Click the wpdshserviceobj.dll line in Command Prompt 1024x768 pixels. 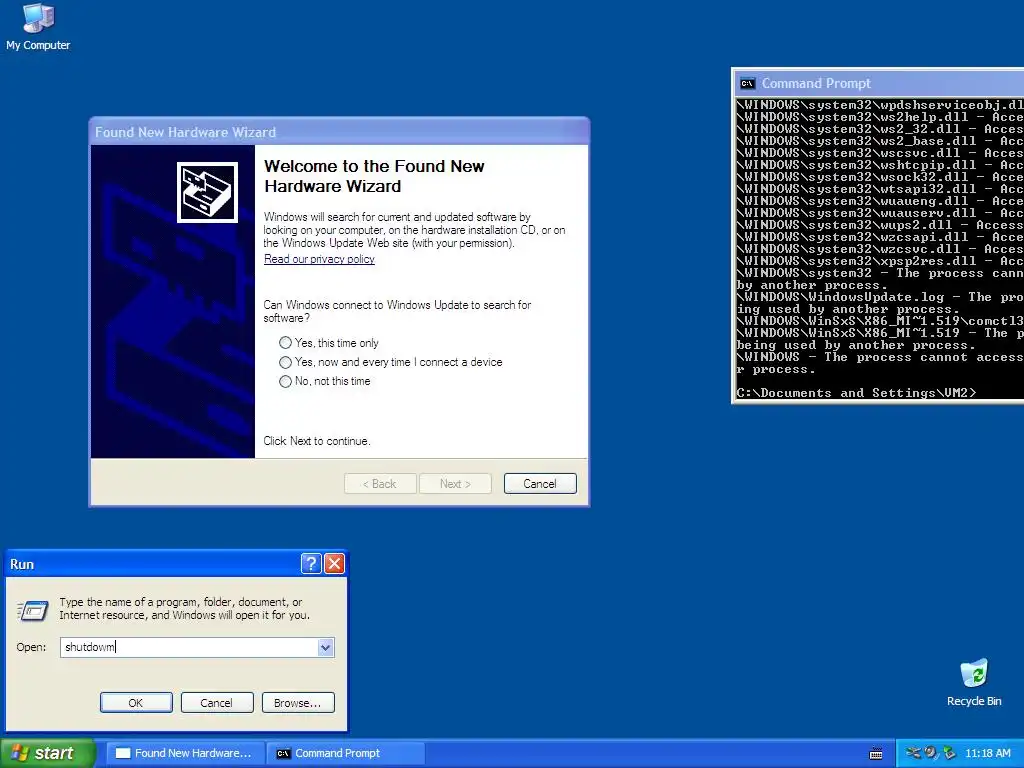point(880,105)
